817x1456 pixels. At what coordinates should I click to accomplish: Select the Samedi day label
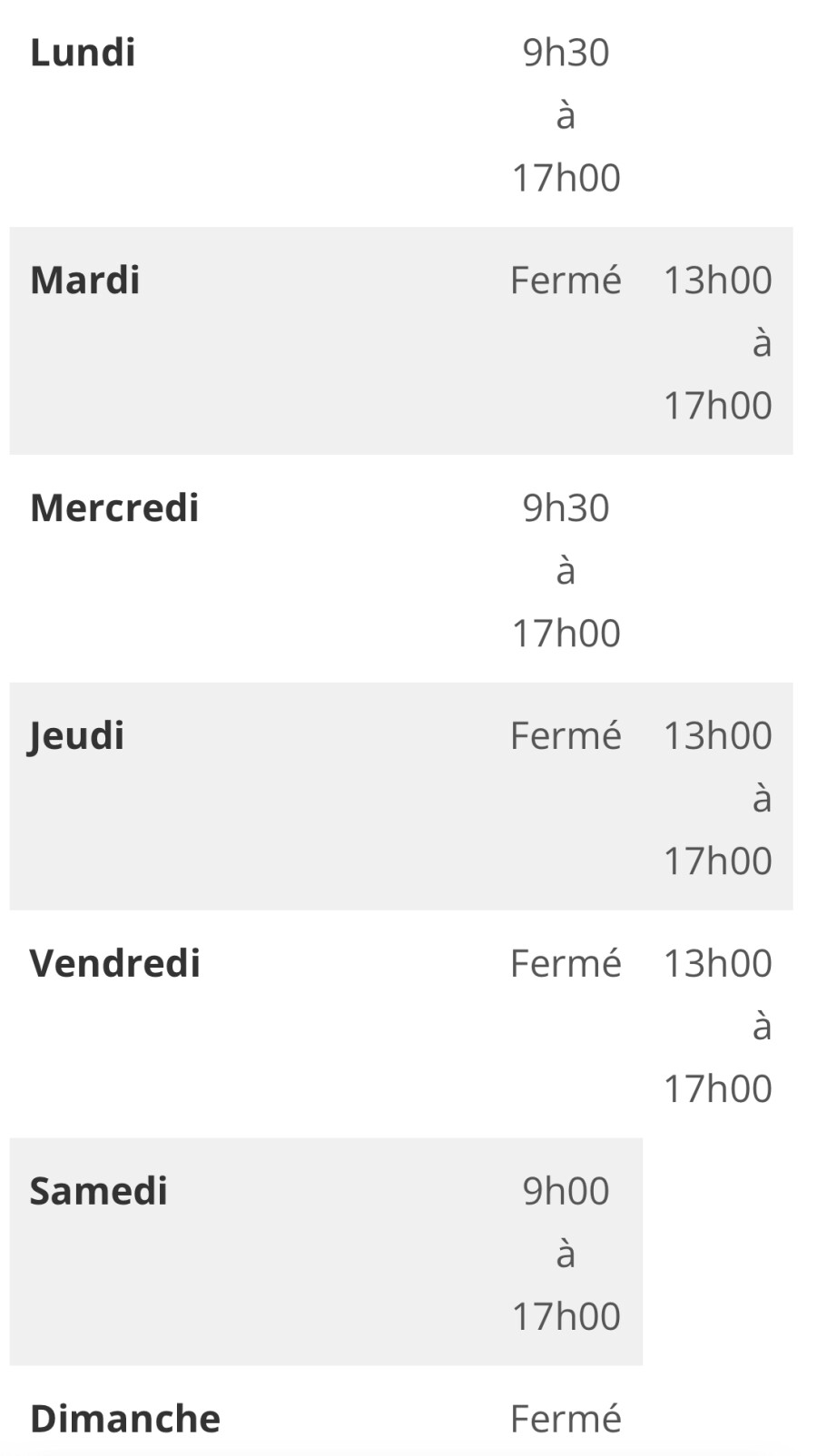coord(99,1192)
